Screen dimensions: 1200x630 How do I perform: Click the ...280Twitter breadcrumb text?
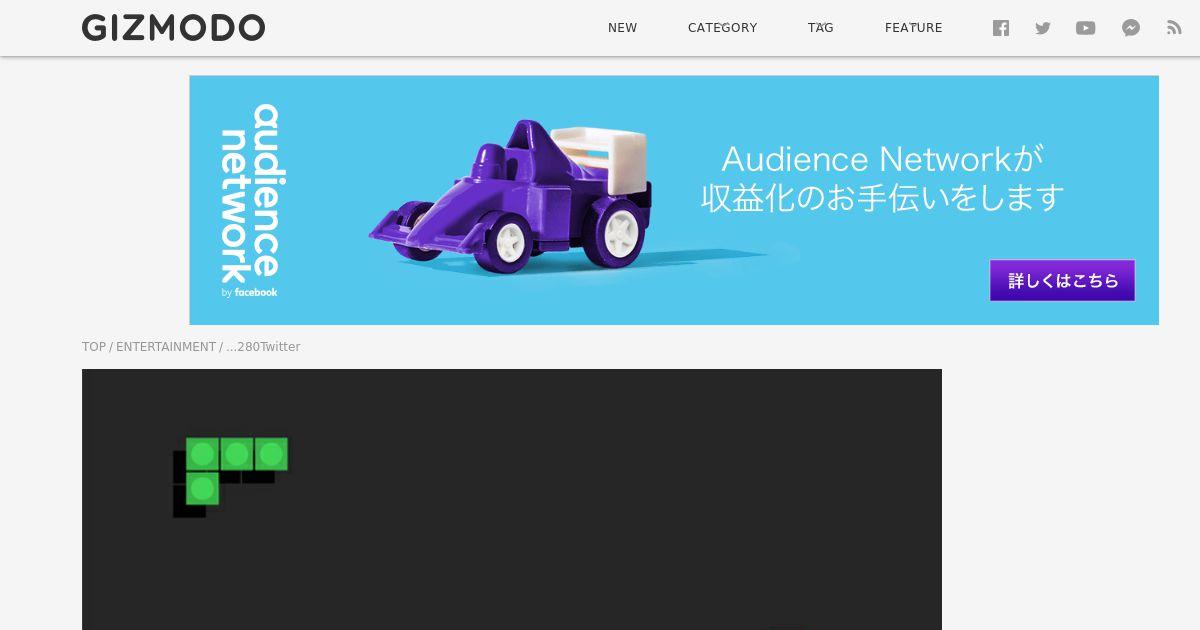pos(263,347)
